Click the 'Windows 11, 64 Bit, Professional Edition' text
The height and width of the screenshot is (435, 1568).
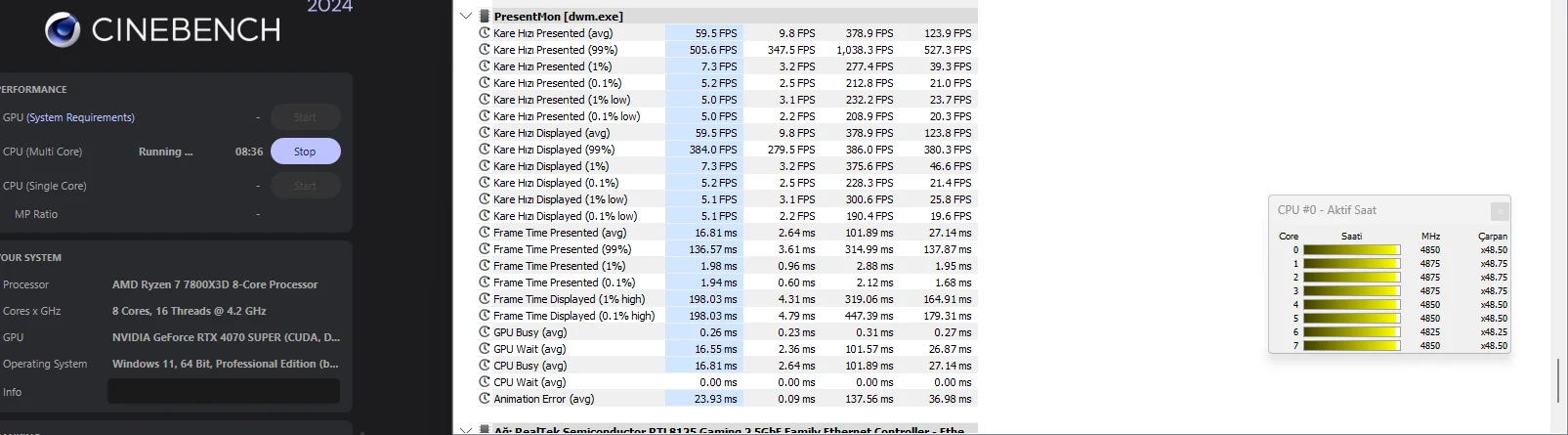click(226, 364)
